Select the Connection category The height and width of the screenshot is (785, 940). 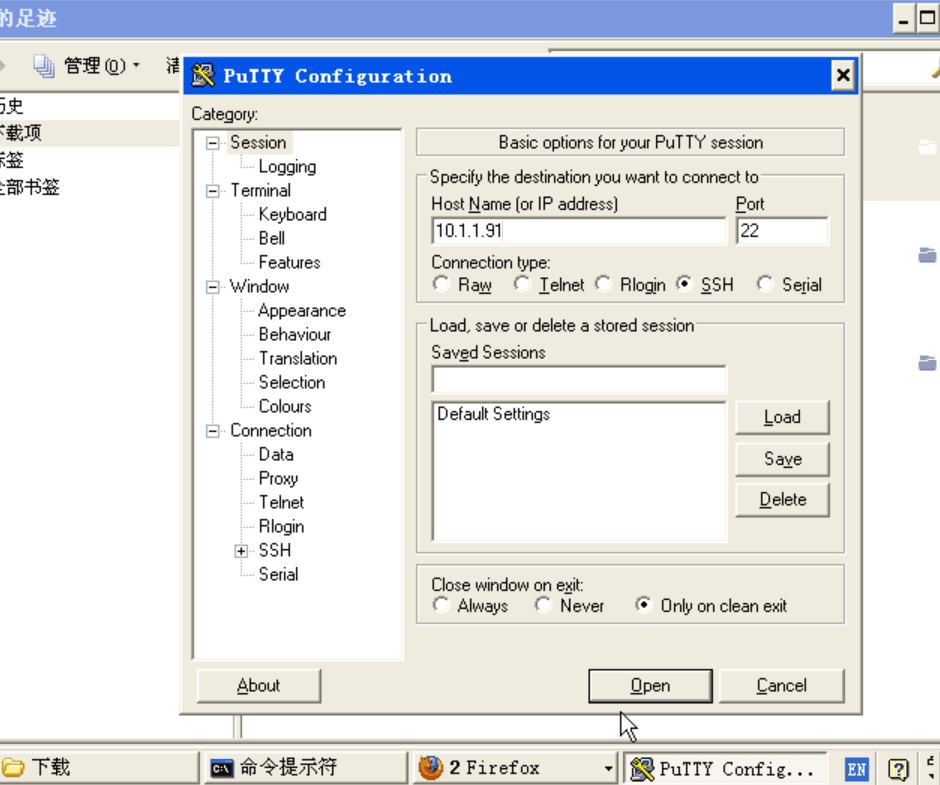tap(271, 431)
